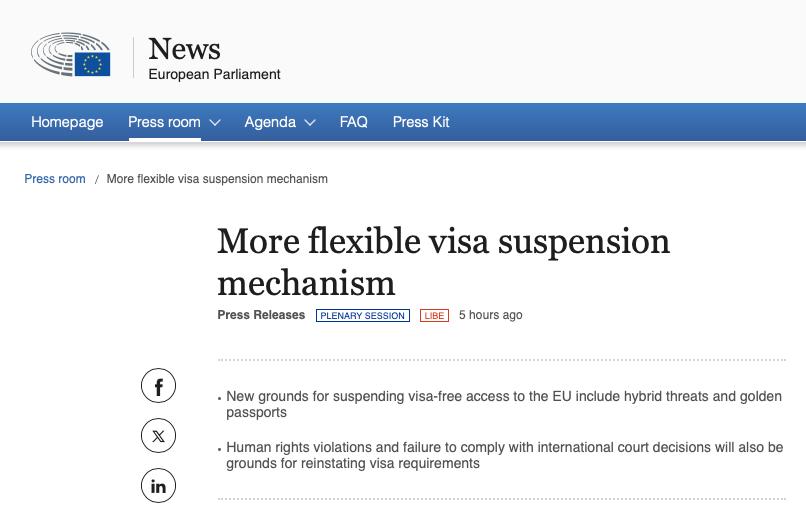
Task: Expand the Agenda navigation chevron
Action: 310,123
